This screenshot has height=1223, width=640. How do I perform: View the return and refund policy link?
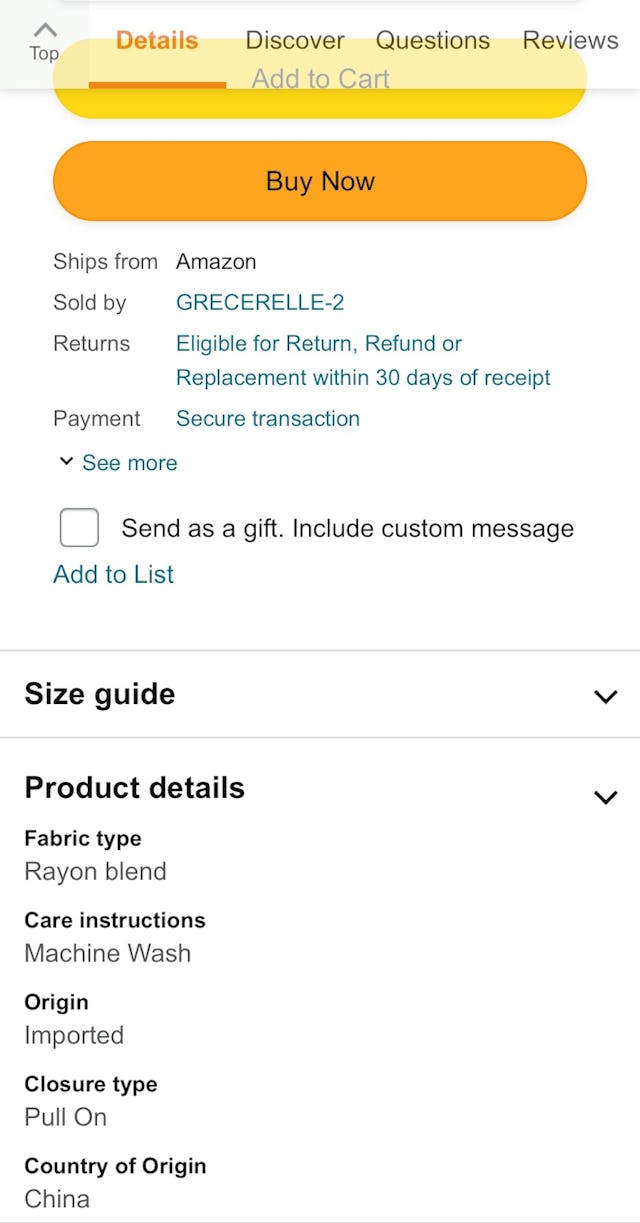pyautogui.click(x=363, y=360)
